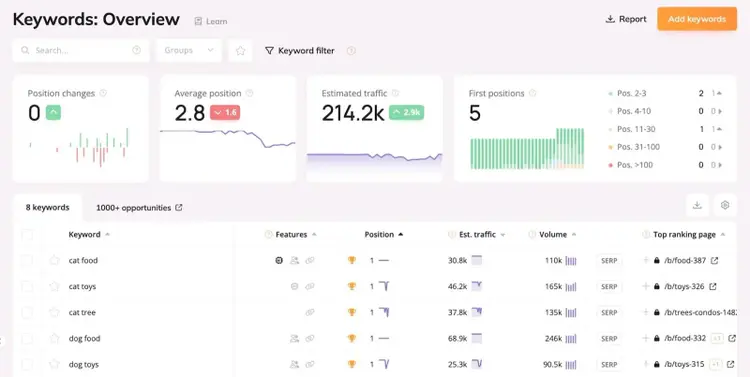Open external link for /b/food-332
The width and height of the screenshot is (750, 377).
click(732, 338)
